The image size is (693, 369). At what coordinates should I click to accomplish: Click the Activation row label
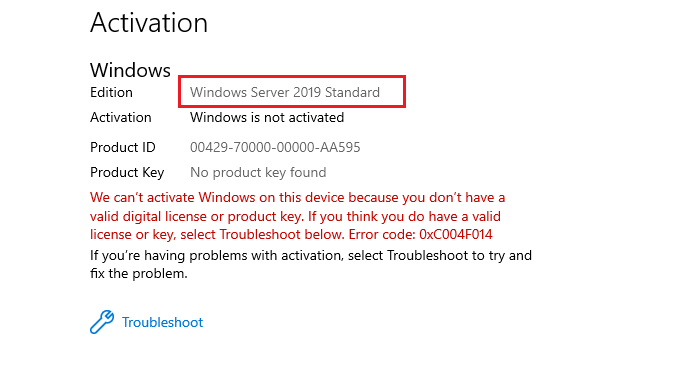pyautogui.click(x=121, y=117)
